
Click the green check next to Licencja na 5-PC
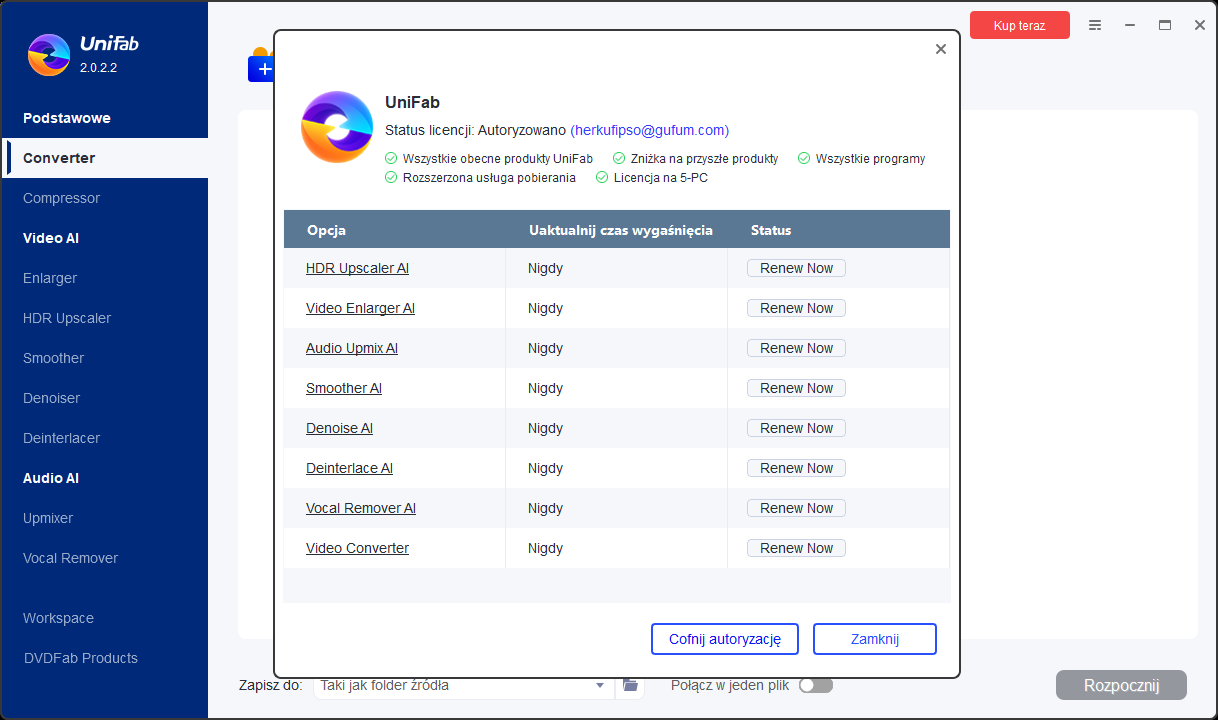602,178
